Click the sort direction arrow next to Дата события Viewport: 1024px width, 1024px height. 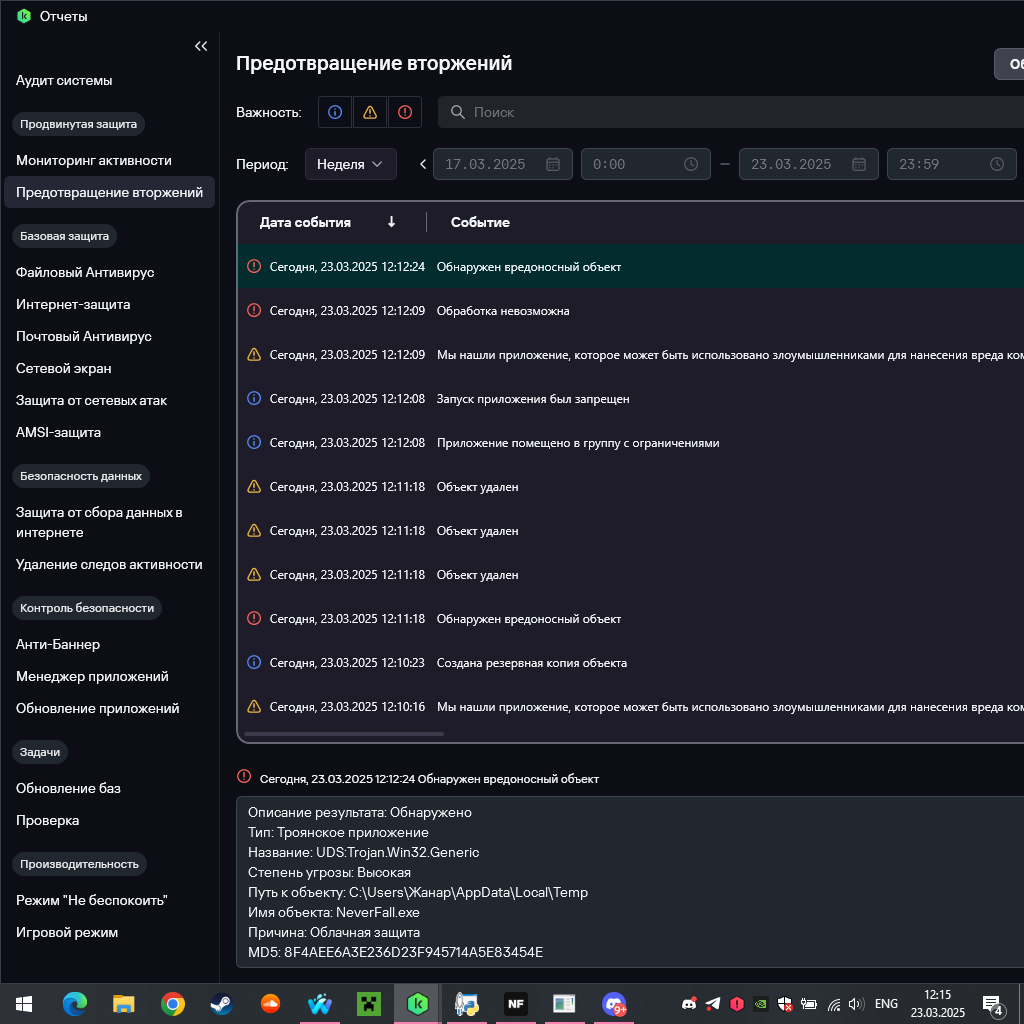pyautogui.click(x=391, y=222)
